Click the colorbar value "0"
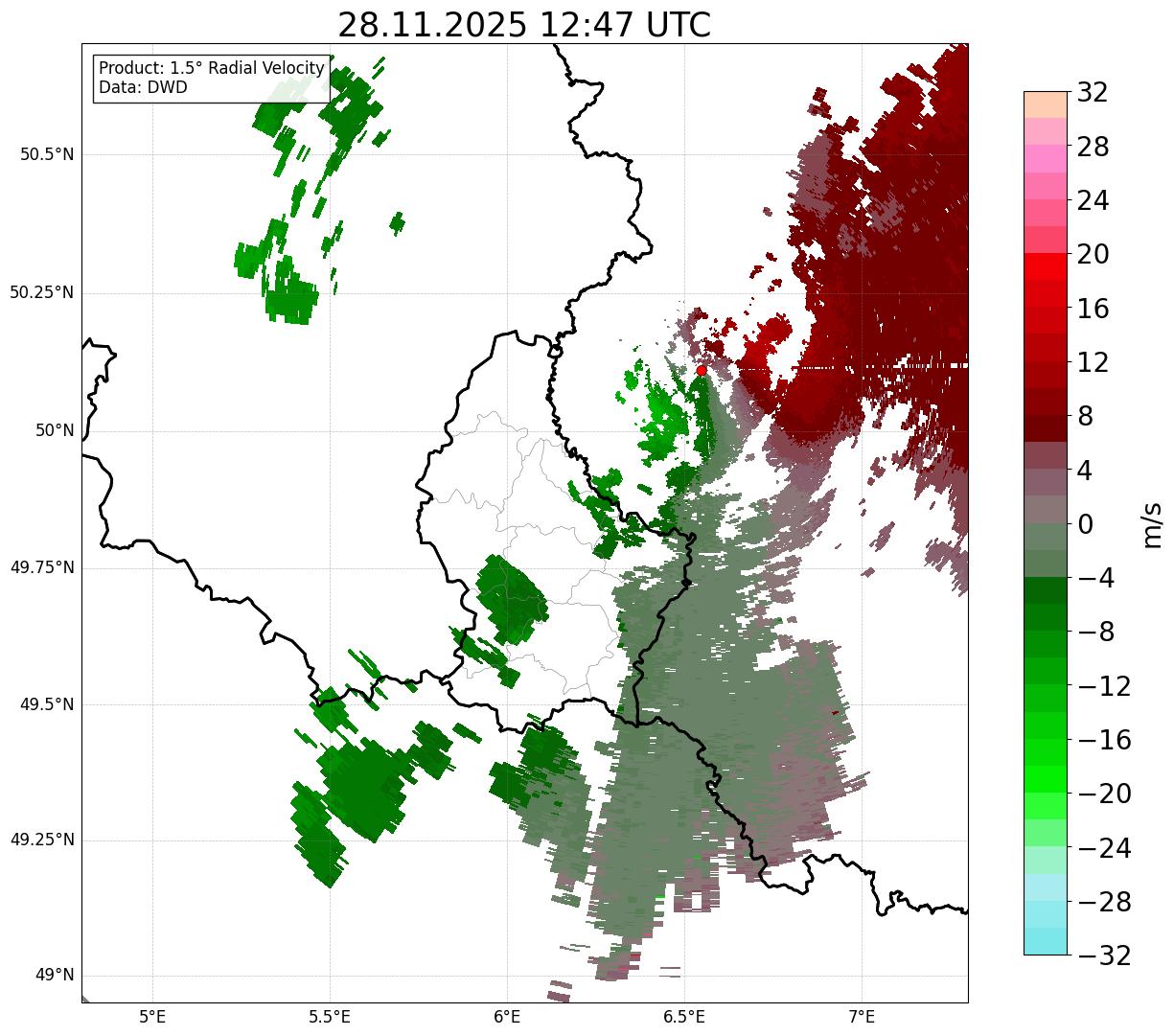Screen dimensions: 1174x1036 (x=1085, y=524)
